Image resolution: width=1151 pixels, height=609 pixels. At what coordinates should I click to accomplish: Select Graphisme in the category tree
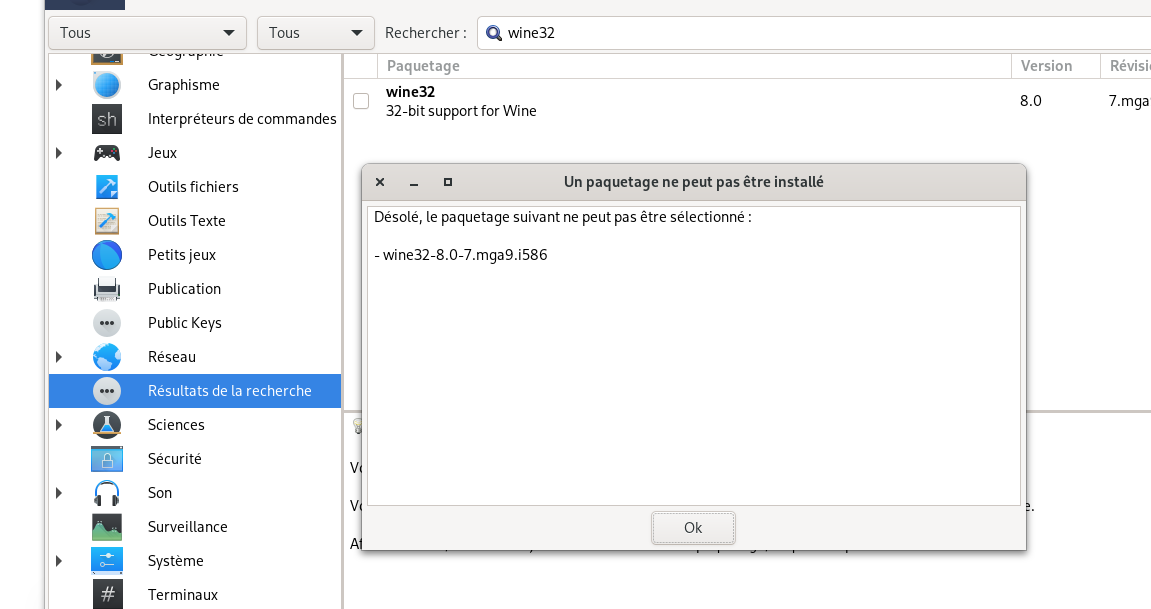click(184, 85)
